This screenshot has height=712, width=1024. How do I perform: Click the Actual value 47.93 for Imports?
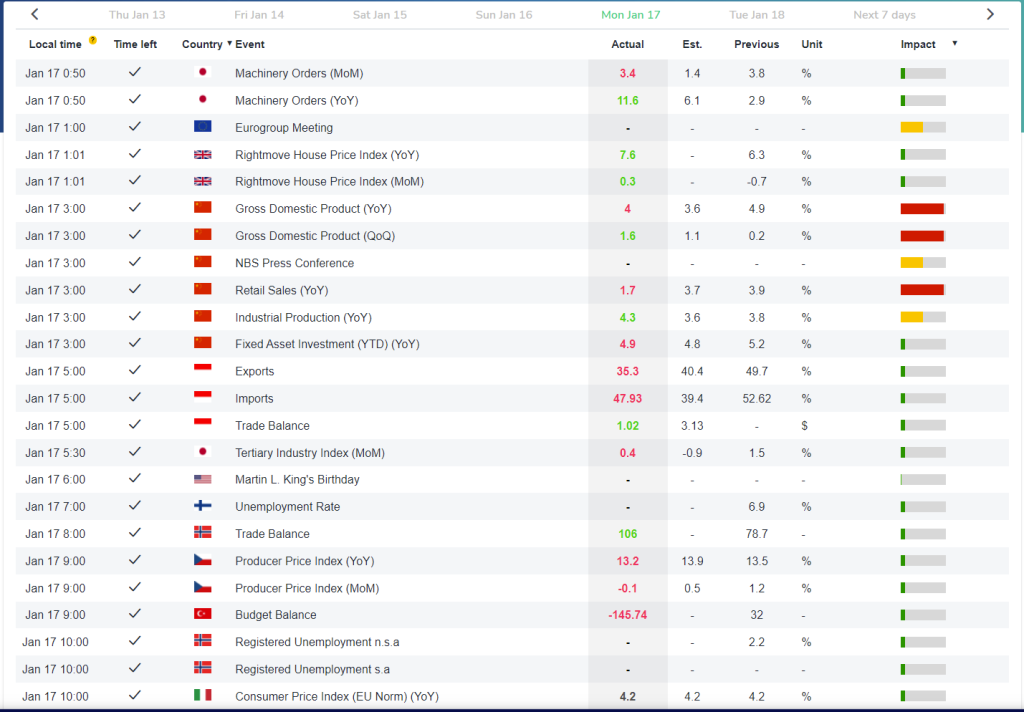[x=627, y=398]
